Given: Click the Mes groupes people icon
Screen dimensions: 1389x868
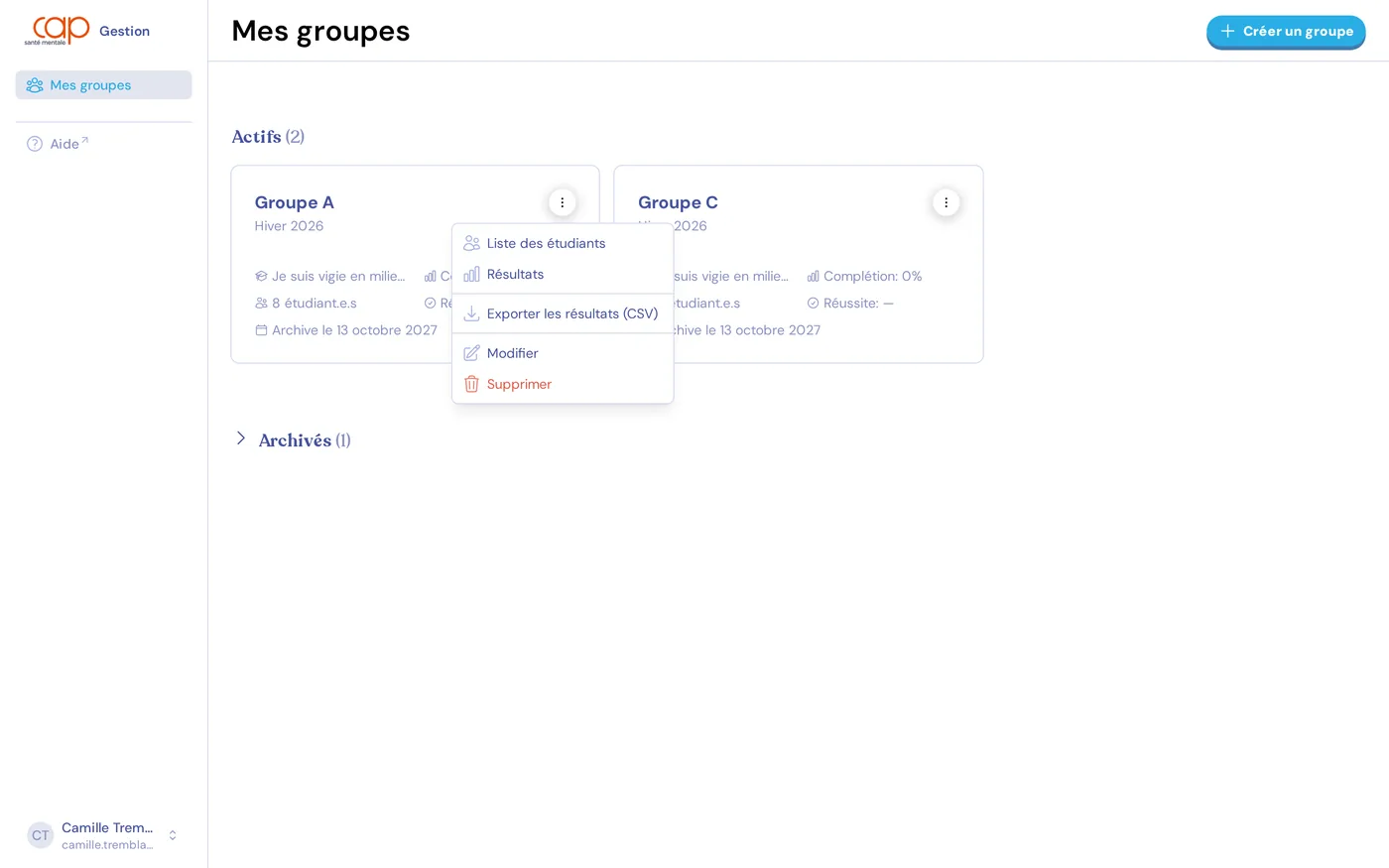Looking at the screenshot, I should click(35, 85).
